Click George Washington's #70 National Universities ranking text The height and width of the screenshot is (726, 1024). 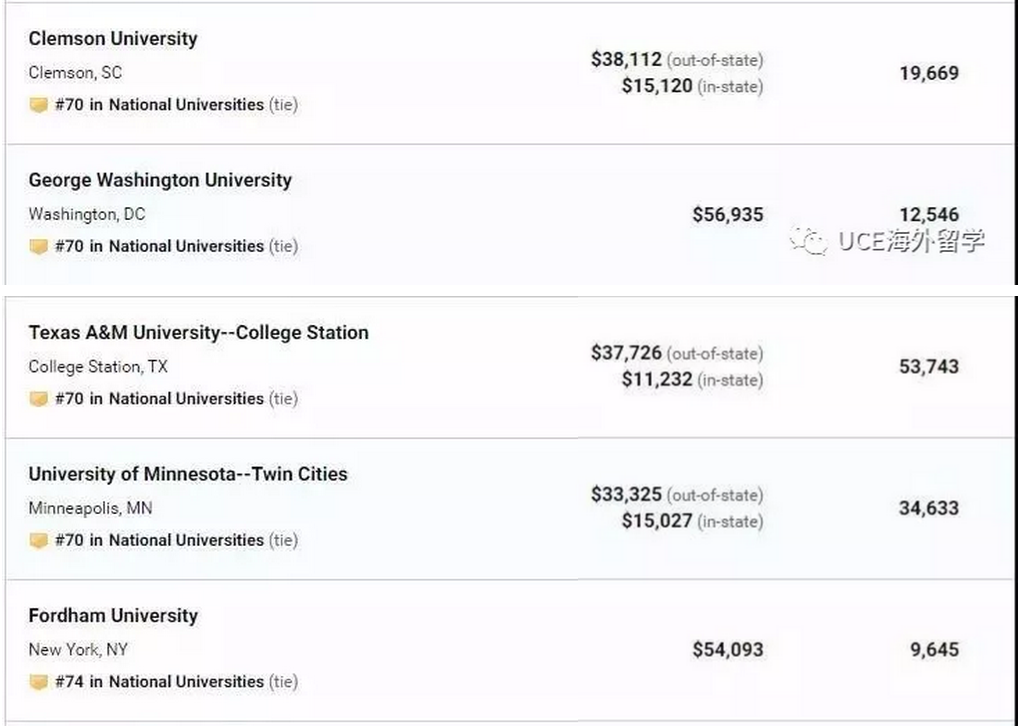coord(160,247)
